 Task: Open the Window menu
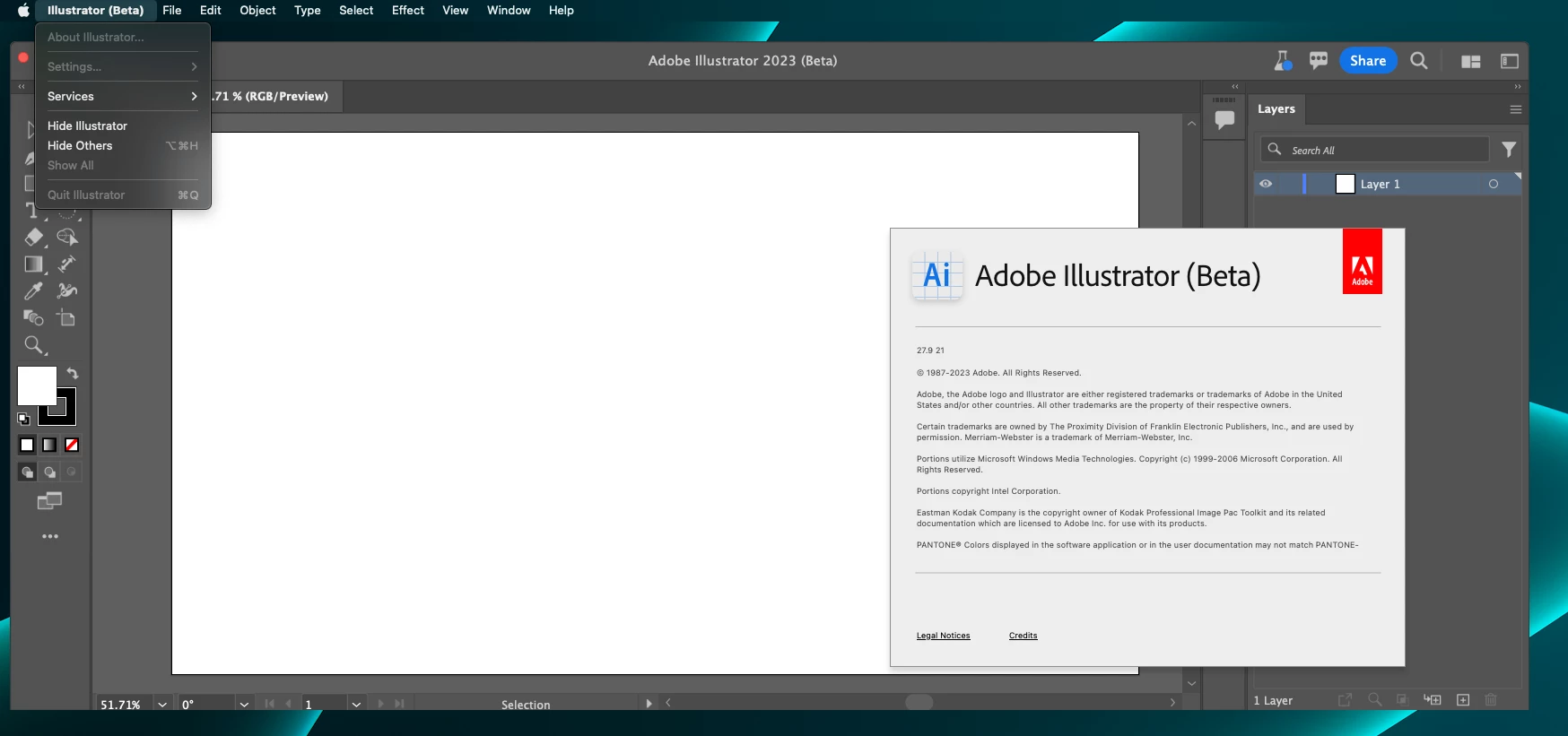509,11
